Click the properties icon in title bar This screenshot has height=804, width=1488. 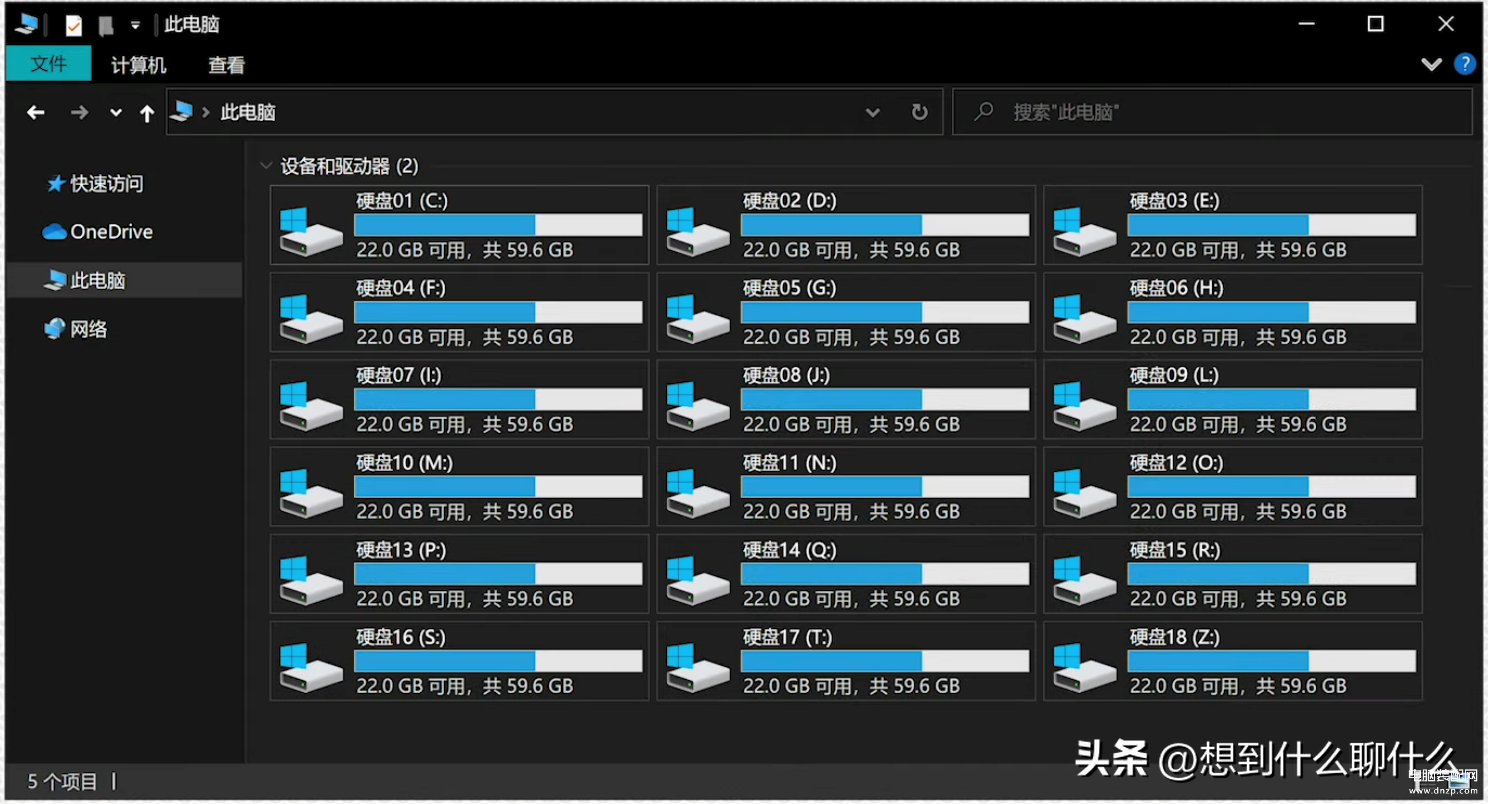pos(74,25)
